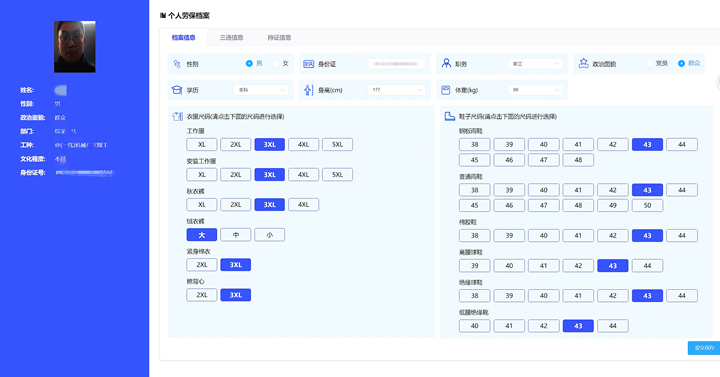Click the gender icon beside 性别

(177, 64)
